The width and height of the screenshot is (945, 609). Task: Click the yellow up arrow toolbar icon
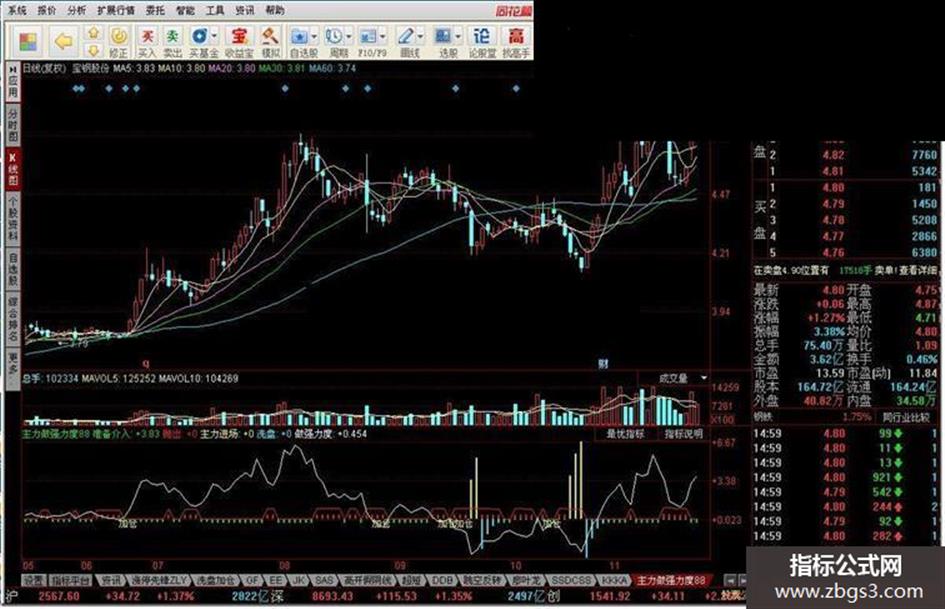(93, 33)
